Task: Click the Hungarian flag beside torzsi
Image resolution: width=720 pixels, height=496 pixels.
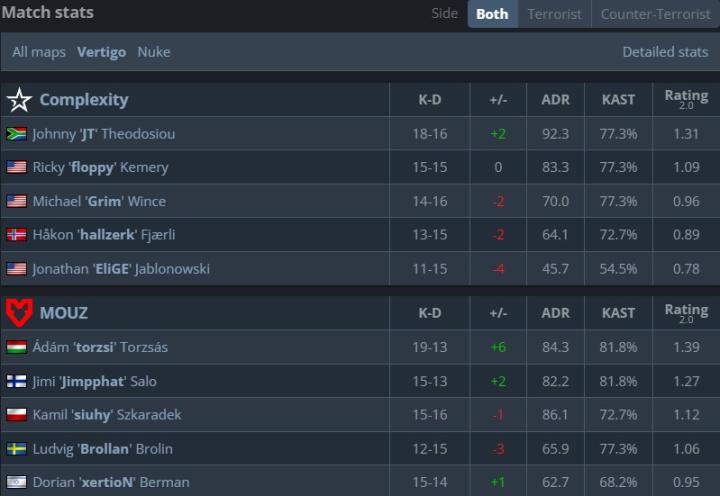Action: click(x=16, y=347)
